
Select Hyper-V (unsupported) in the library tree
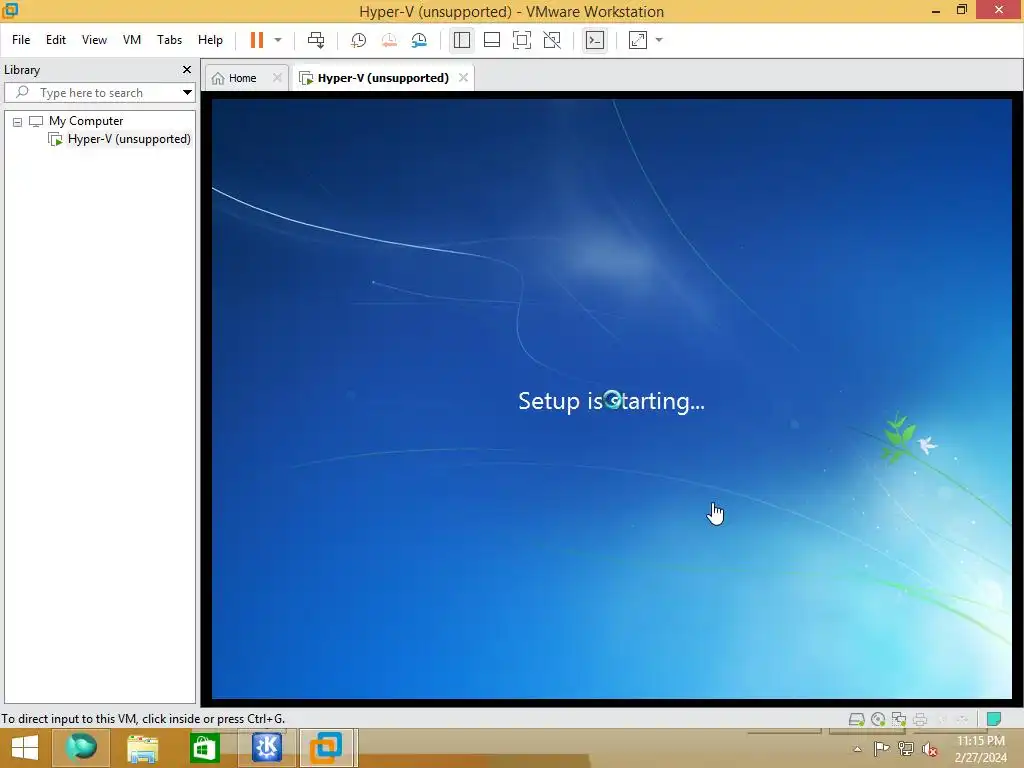click(x=129, y=139)
